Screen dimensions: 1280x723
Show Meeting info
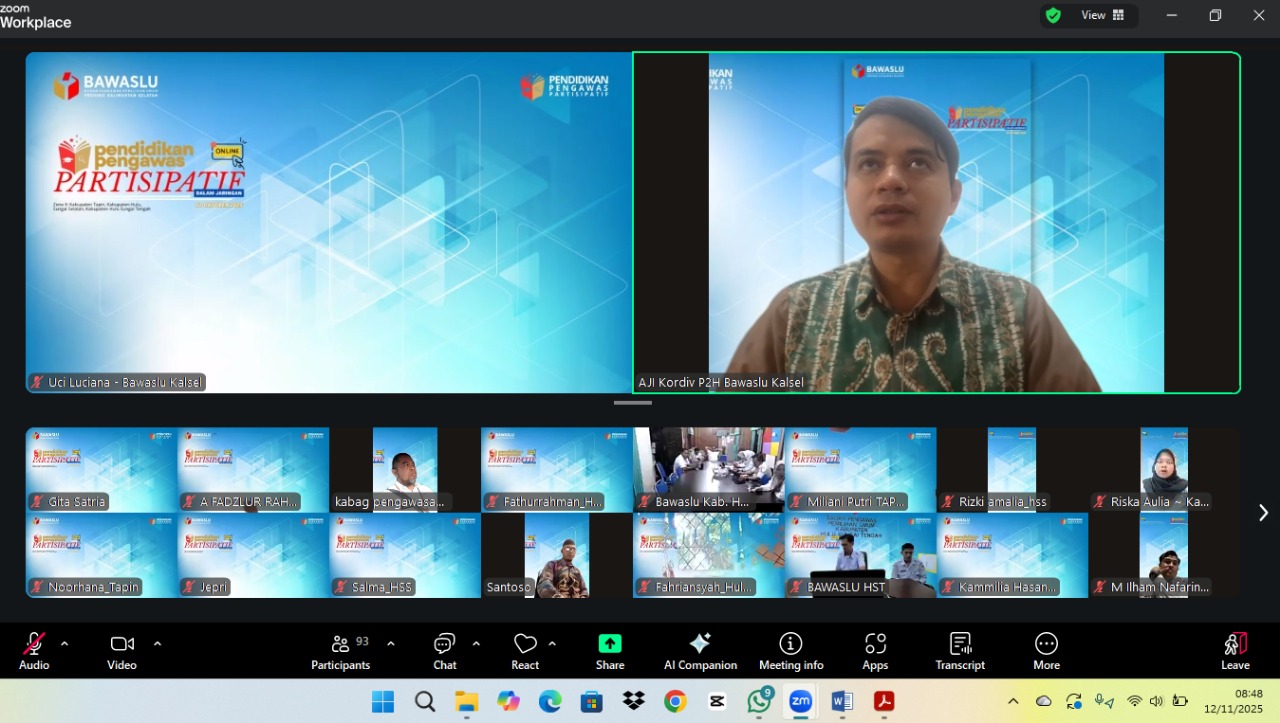click(x=791, y=651)
